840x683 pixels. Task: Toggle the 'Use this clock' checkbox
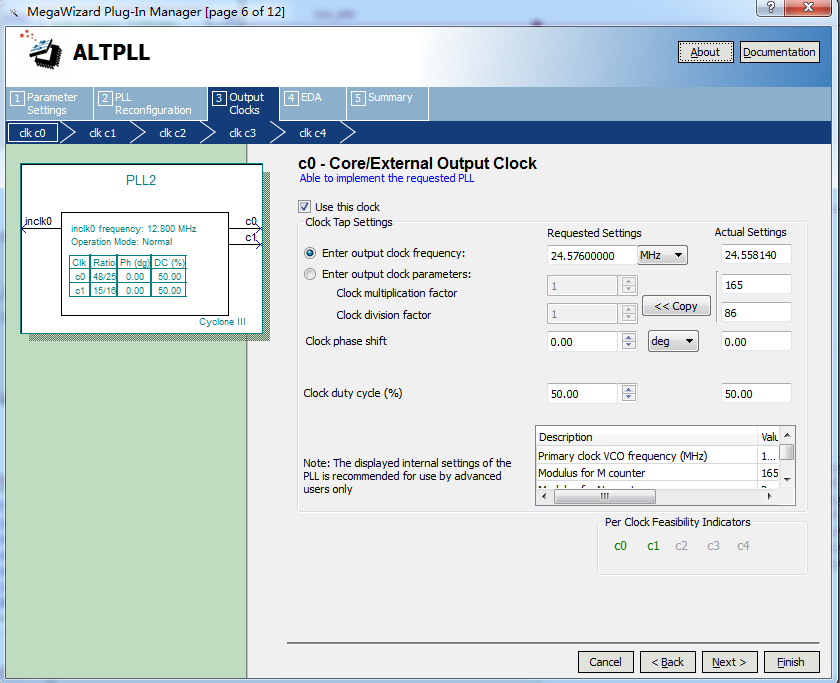pos(304,206)
